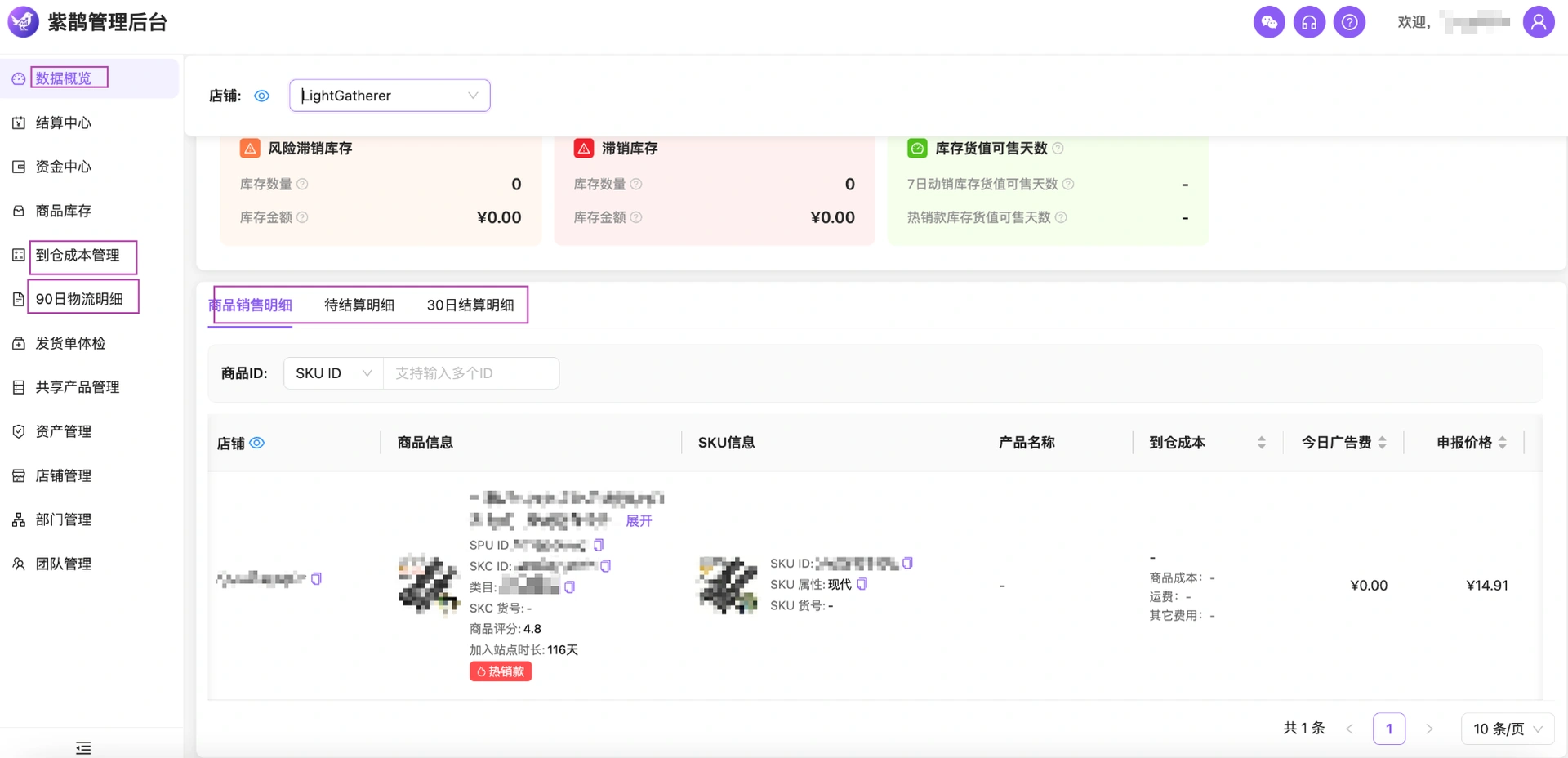Copy the SPU ID value

tap(599, 545)
